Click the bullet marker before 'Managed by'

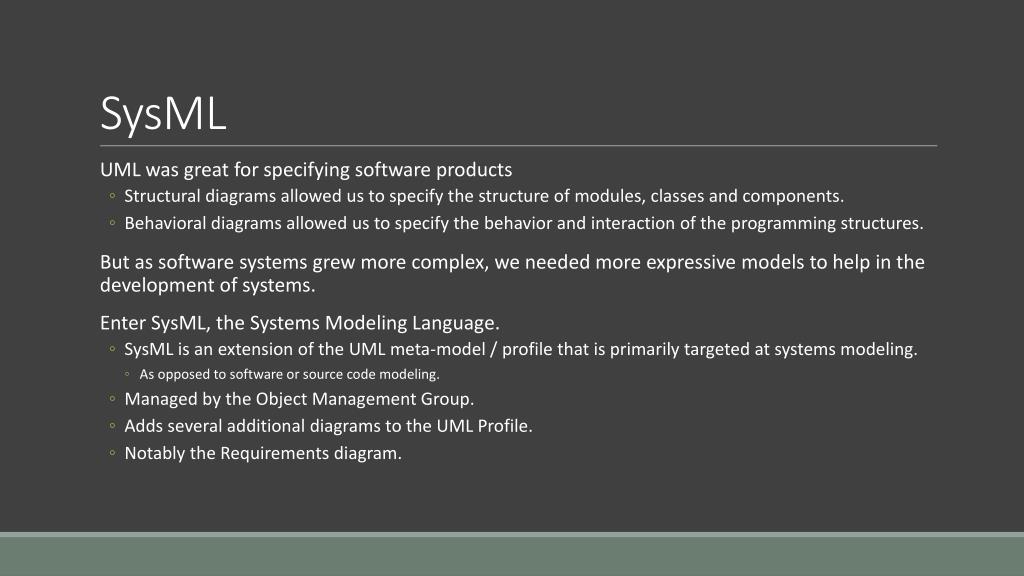112,399
